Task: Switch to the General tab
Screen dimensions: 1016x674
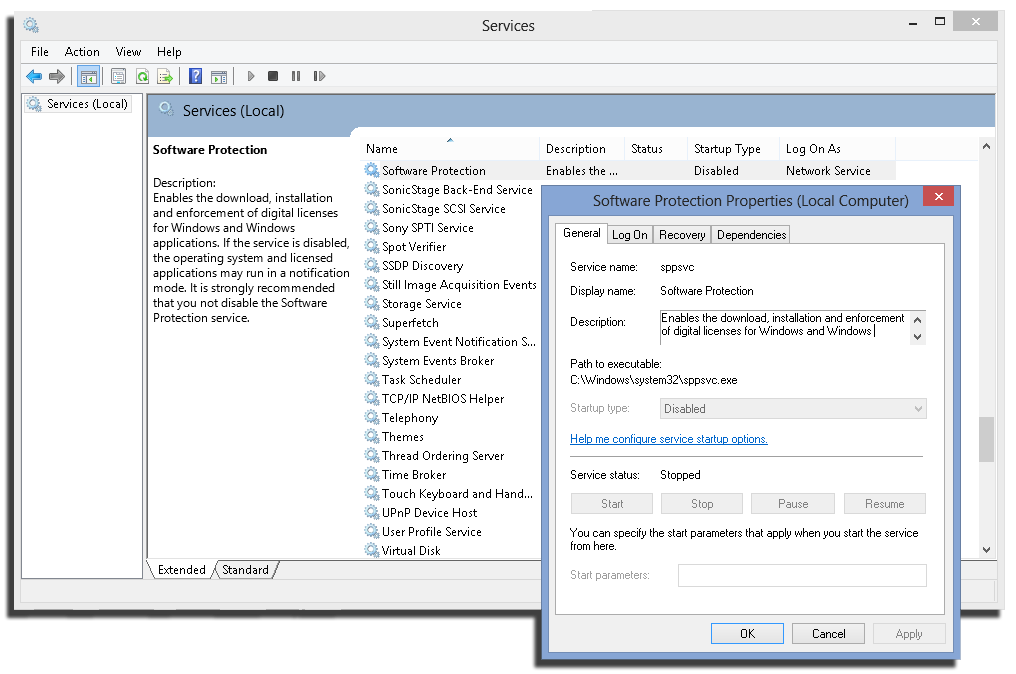Action: click(x=581, y=233)
